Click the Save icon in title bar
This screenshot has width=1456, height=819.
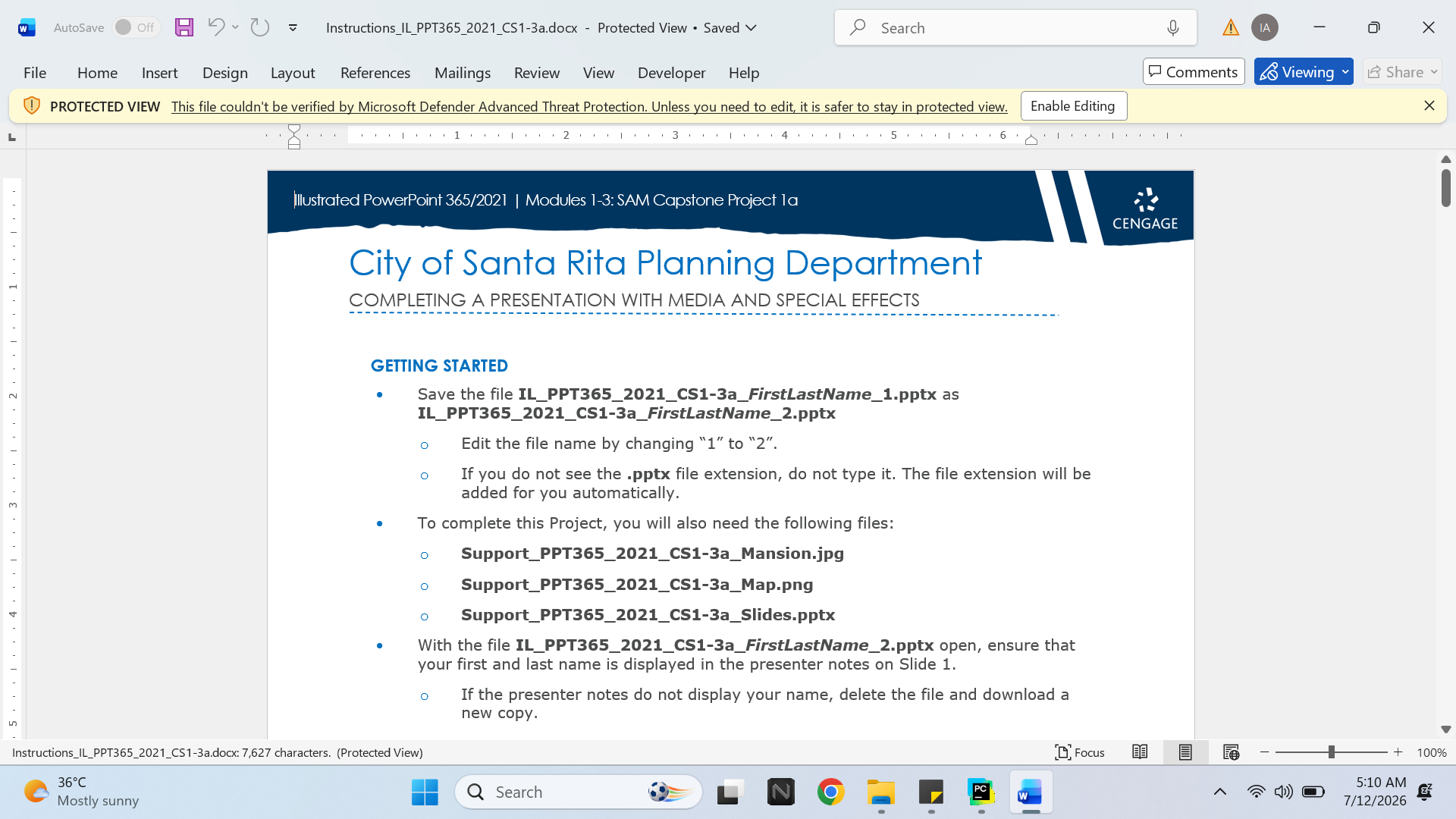(x=184, y=28)
